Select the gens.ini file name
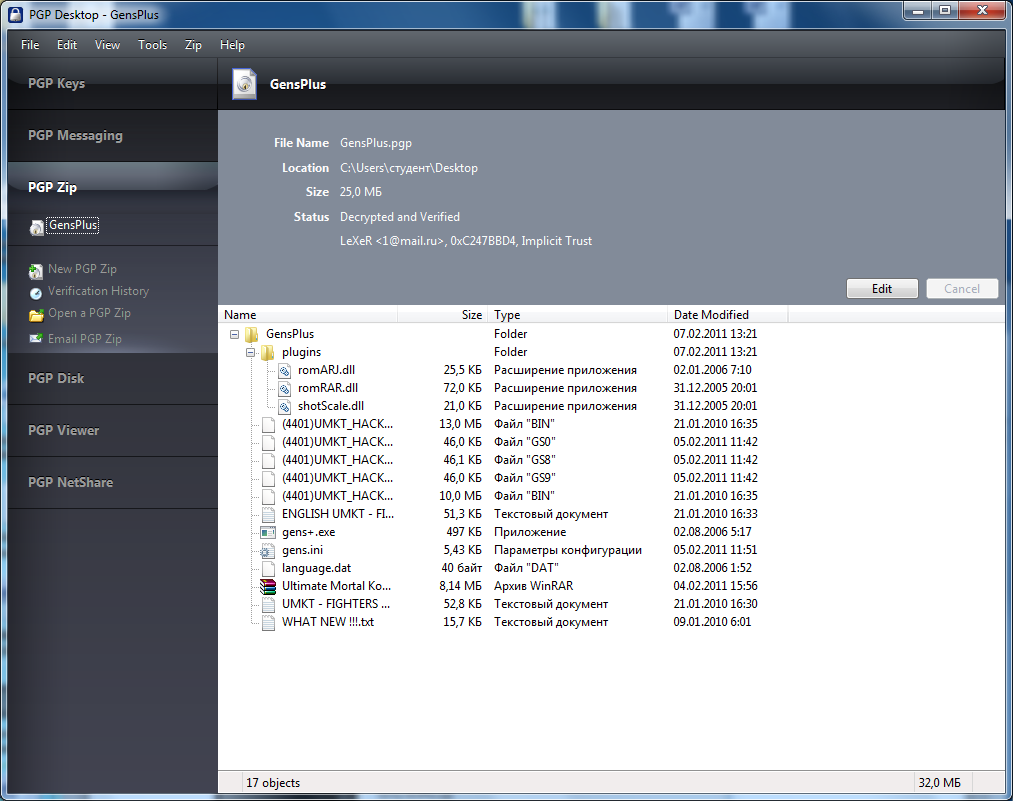Viewport: 1013px width, 801px height. tap(302, 550)
